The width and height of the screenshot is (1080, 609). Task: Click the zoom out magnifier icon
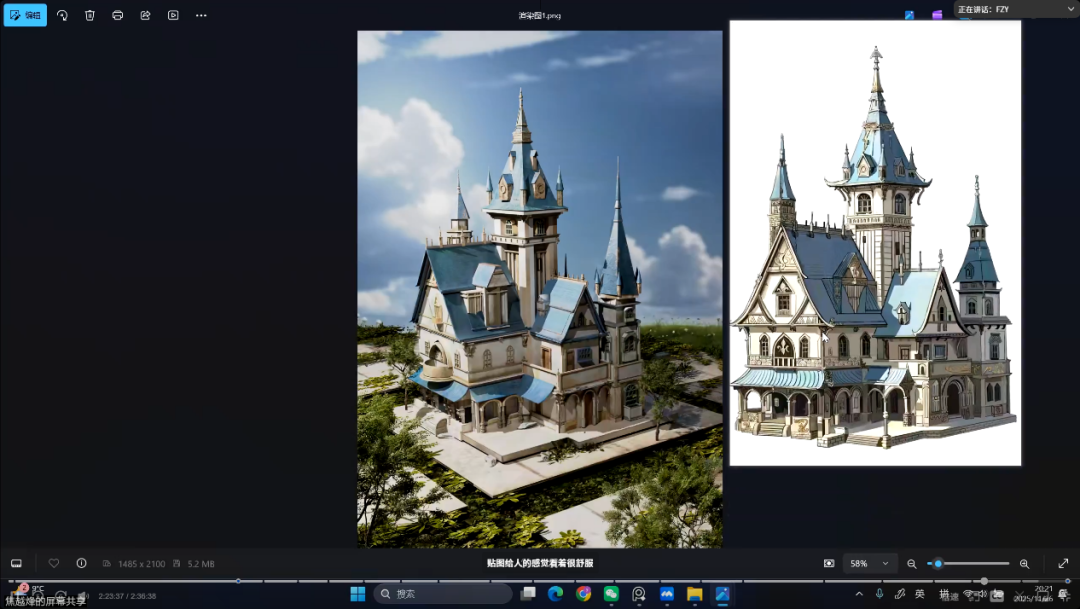[912, 563]
